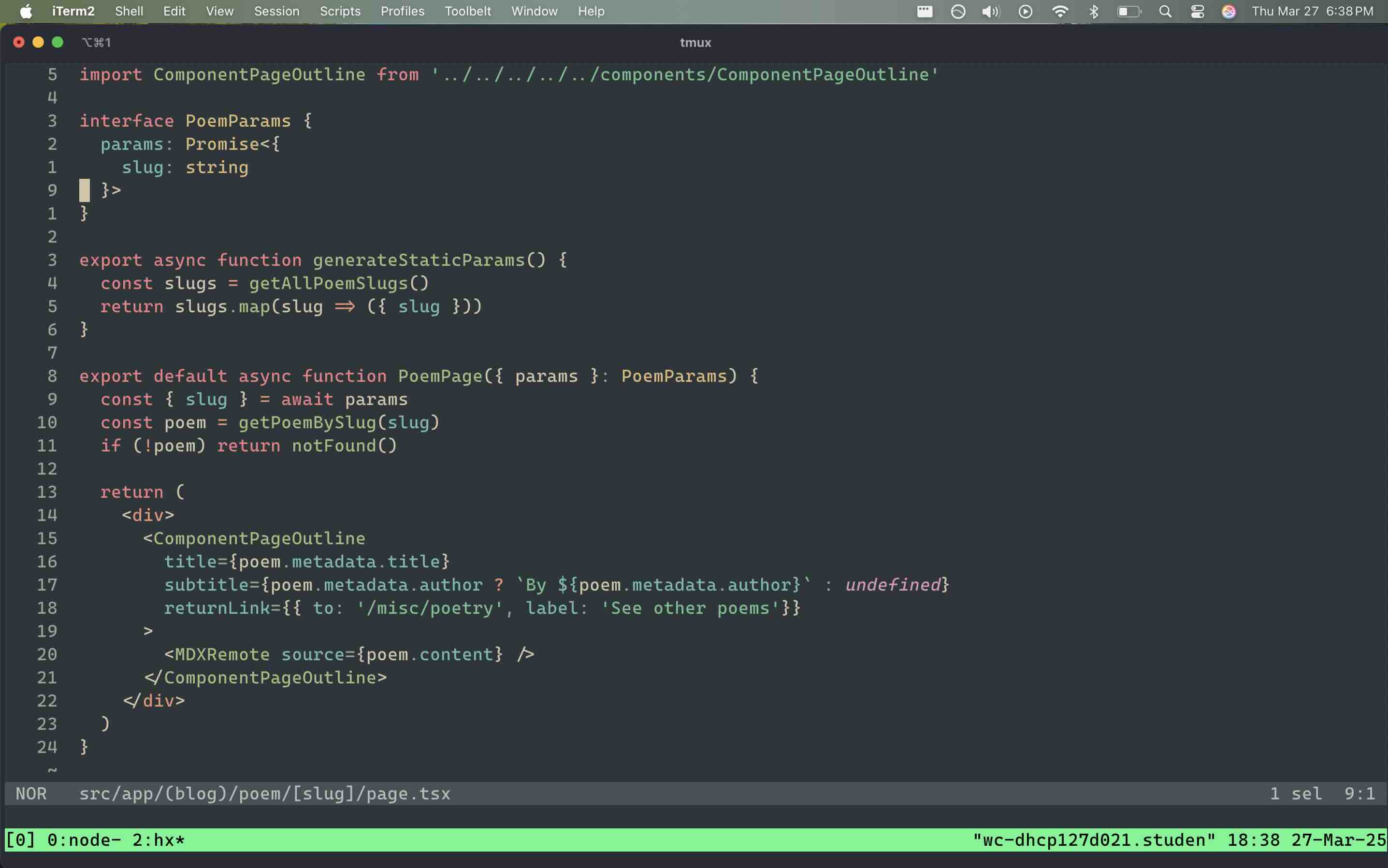The height and width of the screenshot is (868, 1388).
Task: Click 'title={poem.metadata.title}' prop
Action: pos(307,562)
